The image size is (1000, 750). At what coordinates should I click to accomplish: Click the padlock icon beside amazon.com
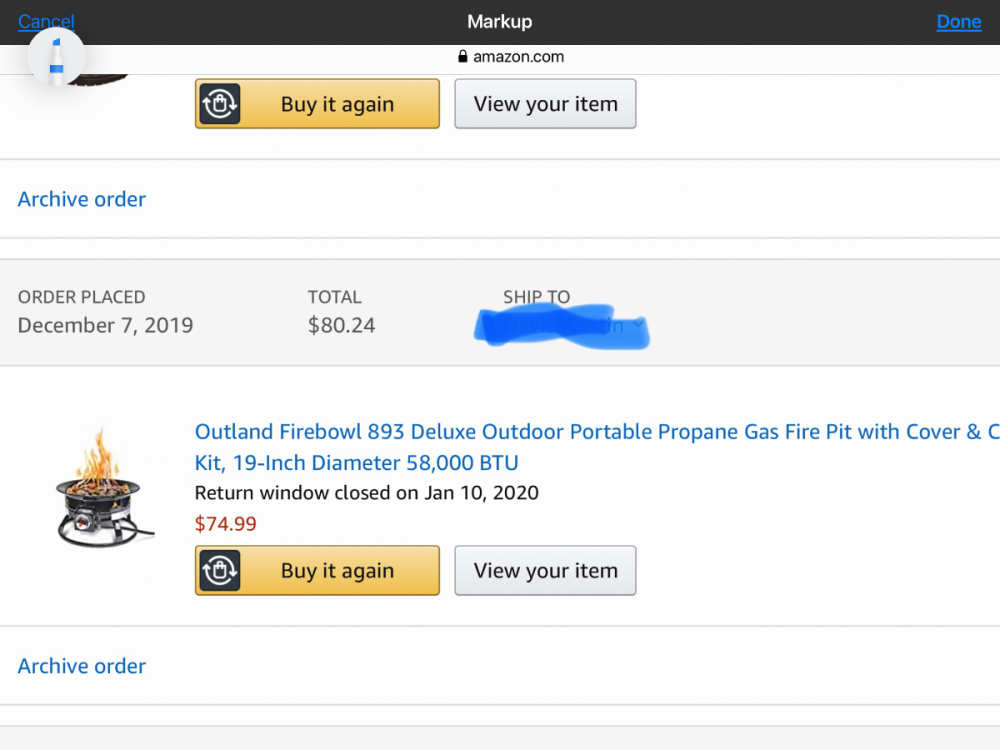[462, 57]
